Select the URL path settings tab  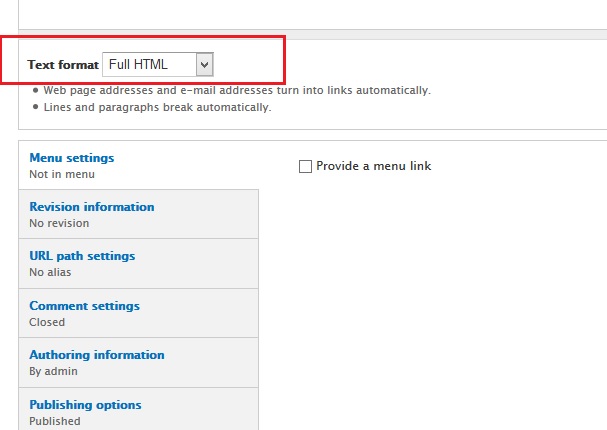(x=82, y=256)
